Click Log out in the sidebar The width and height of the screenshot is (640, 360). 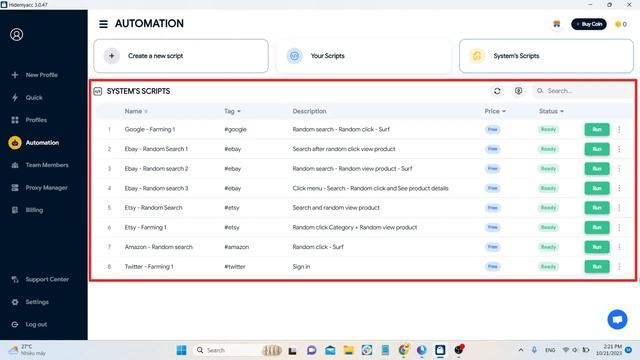pos(29,324)
